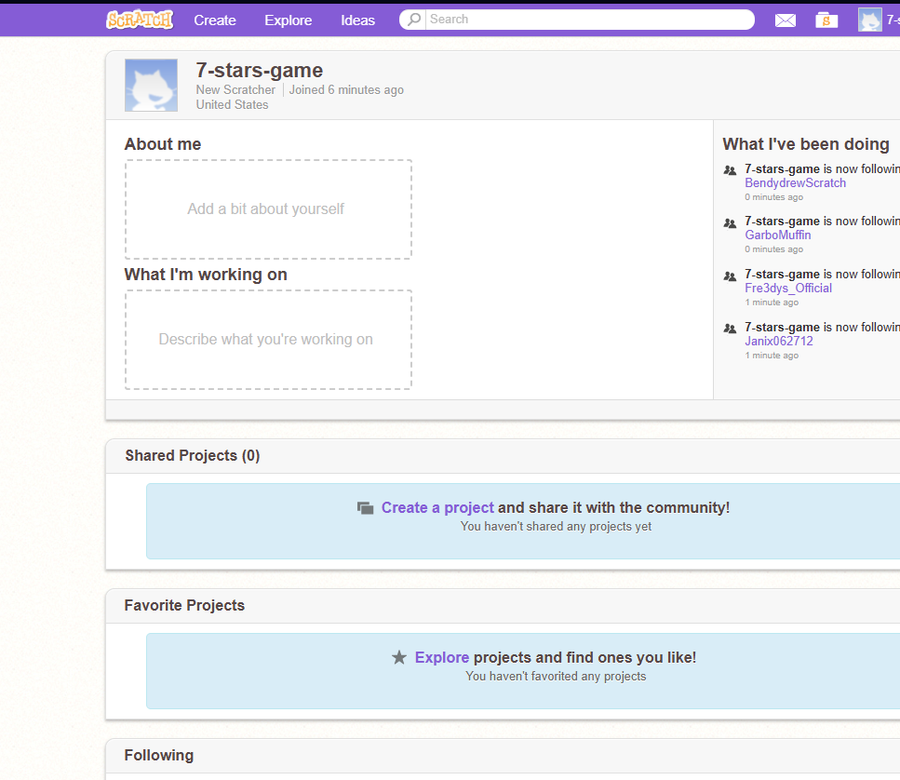Image resolution: width=900 pixels, height=780 pixels.
Task: Open Janix062712 profile link
Action: (779, 341)
